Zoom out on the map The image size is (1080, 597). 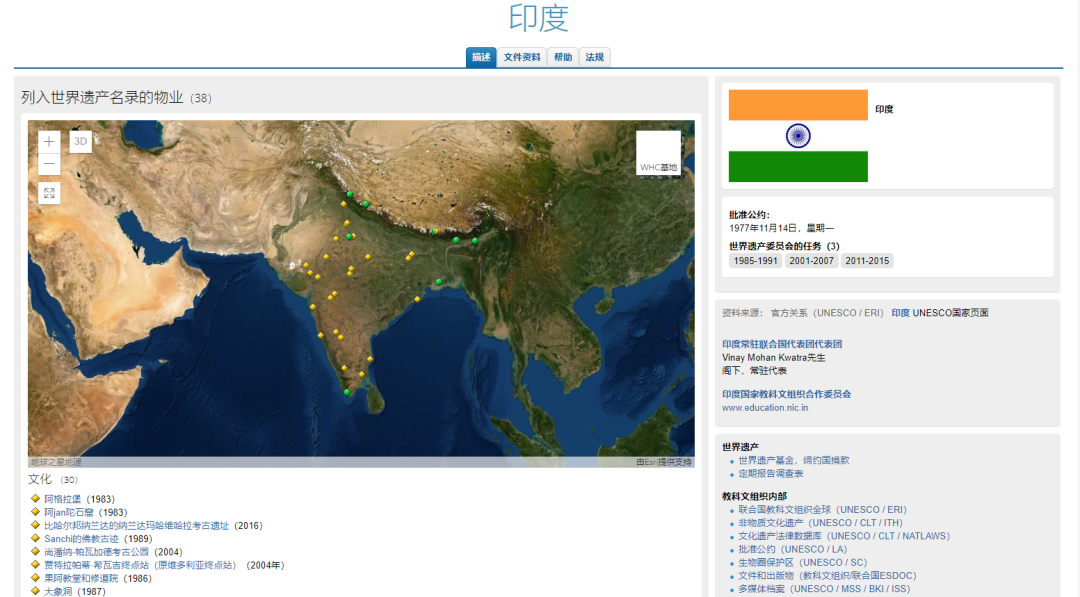49,165
